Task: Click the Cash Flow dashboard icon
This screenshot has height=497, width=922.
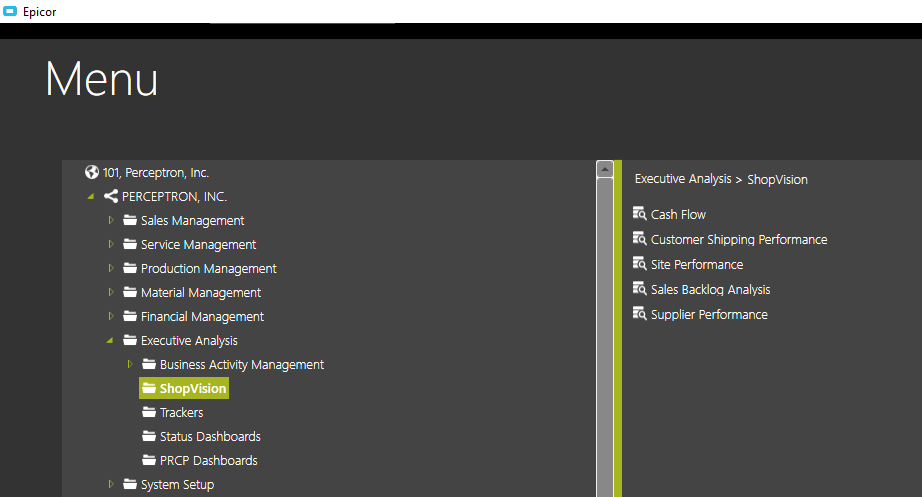Action: tap(639, 214)
